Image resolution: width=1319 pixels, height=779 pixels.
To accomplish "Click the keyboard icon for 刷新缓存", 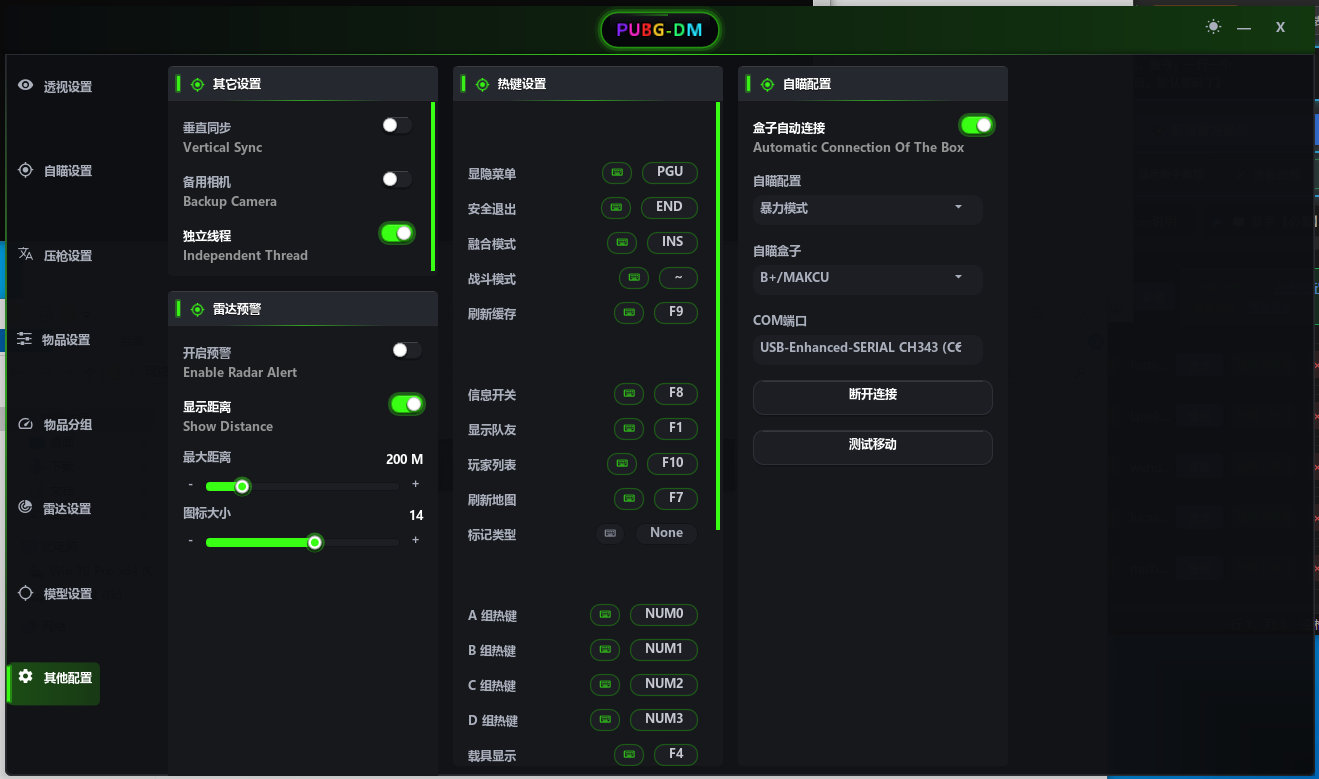I will tap(629, 312).
